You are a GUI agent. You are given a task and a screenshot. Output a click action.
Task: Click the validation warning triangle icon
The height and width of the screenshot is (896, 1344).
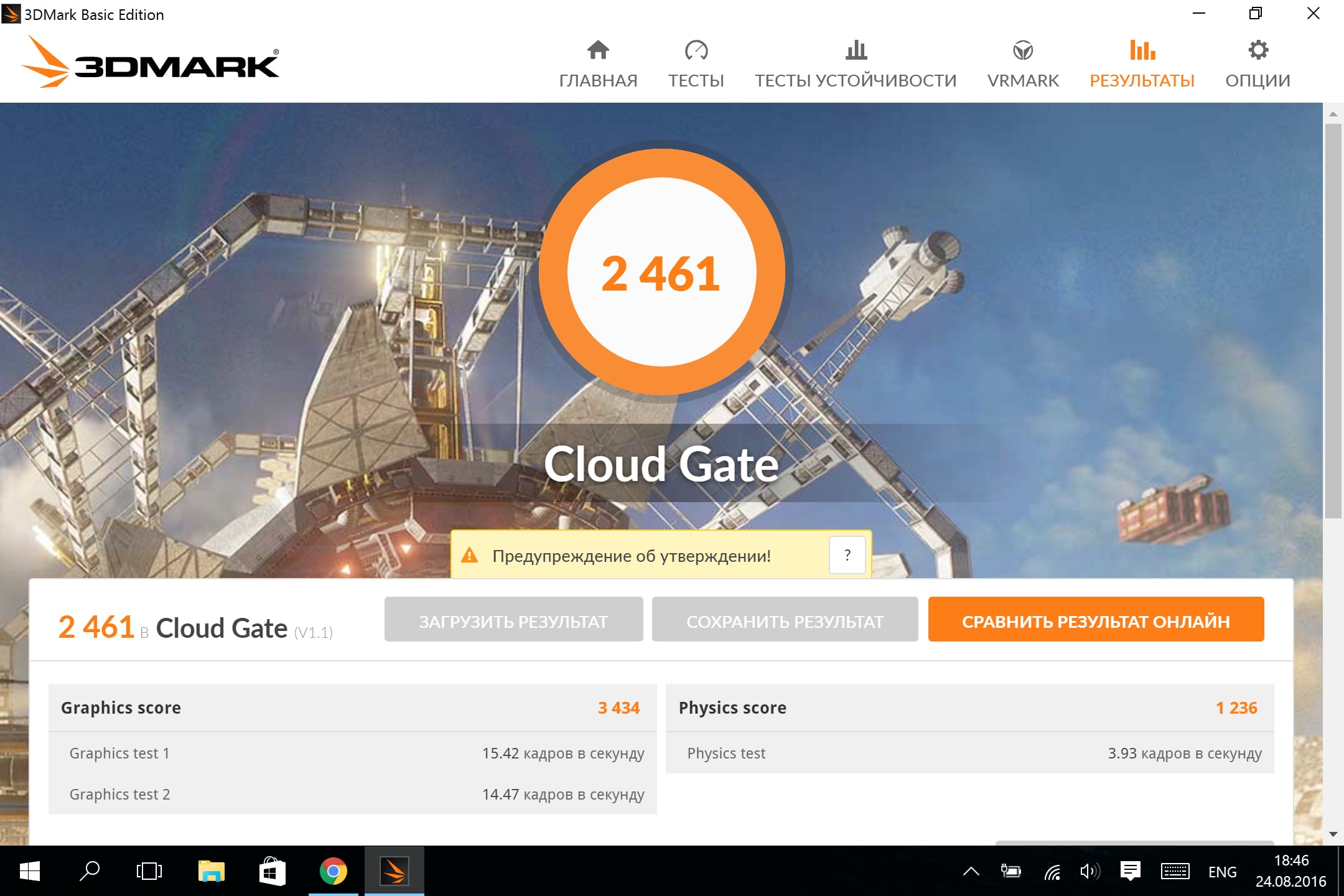470,555
